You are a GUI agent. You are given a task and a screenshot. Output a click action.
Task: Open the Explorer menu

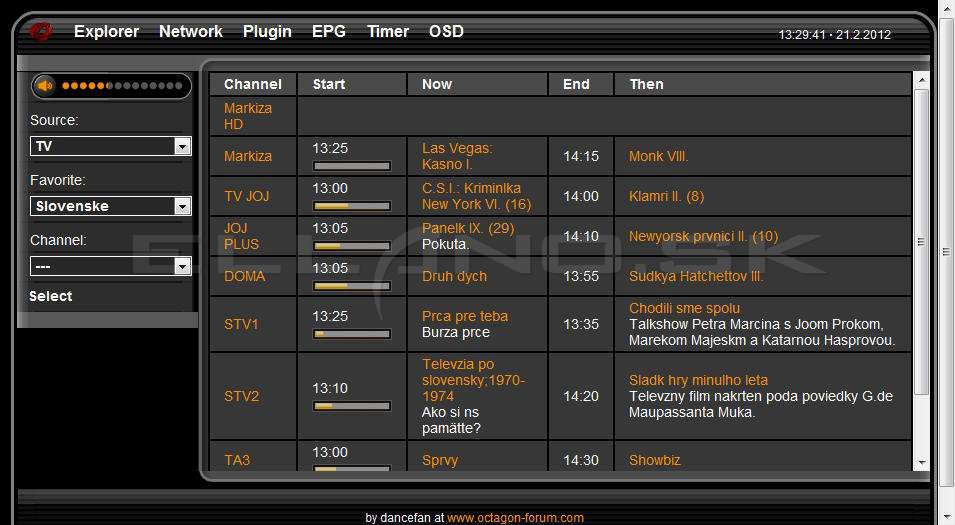pyautogui.click(x=106, y=31)
